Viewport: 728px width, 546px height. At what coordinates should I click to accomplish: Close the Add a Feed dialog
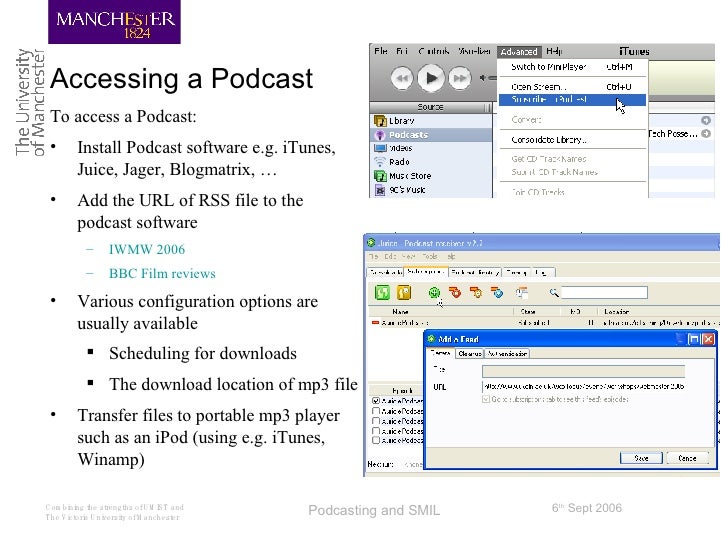pyautogui.click(x=708, y=339)
